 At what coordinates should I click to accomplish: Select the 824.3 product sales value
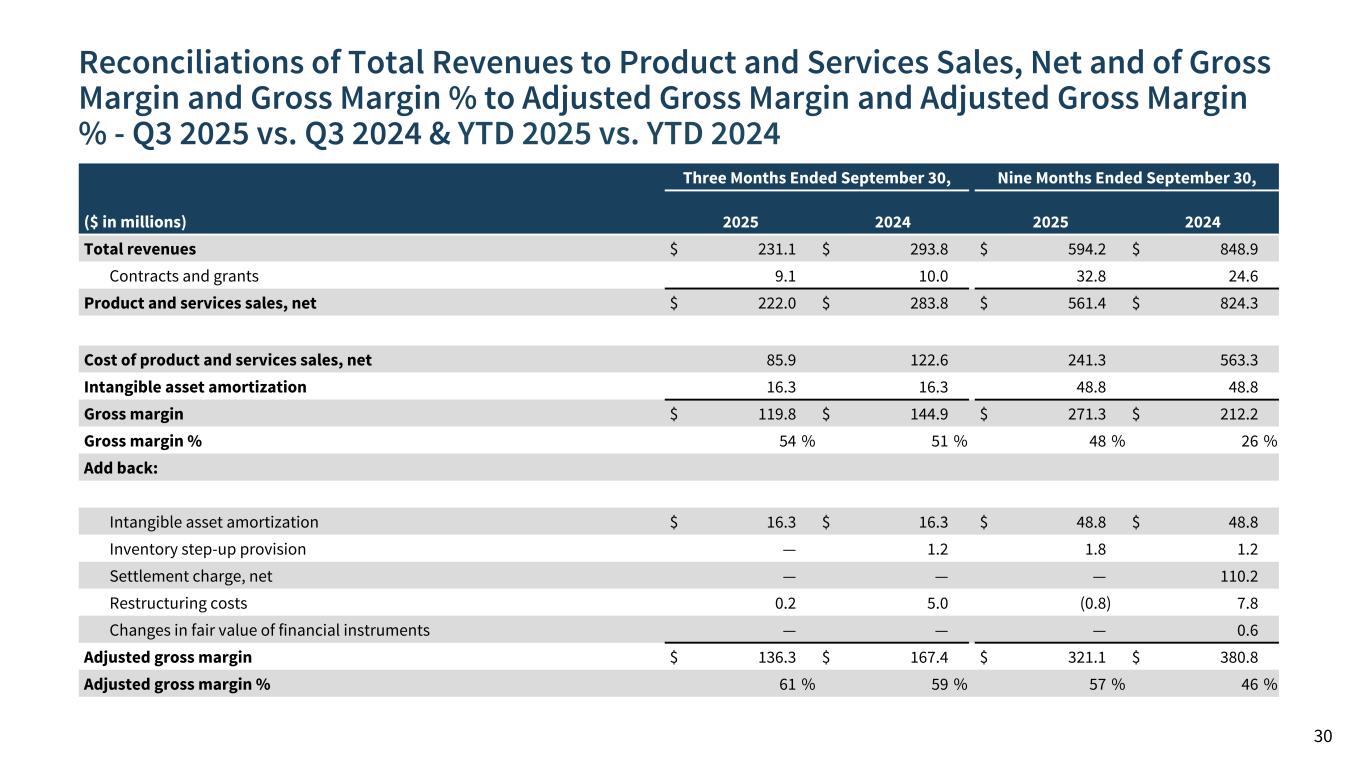(1239, 303)
